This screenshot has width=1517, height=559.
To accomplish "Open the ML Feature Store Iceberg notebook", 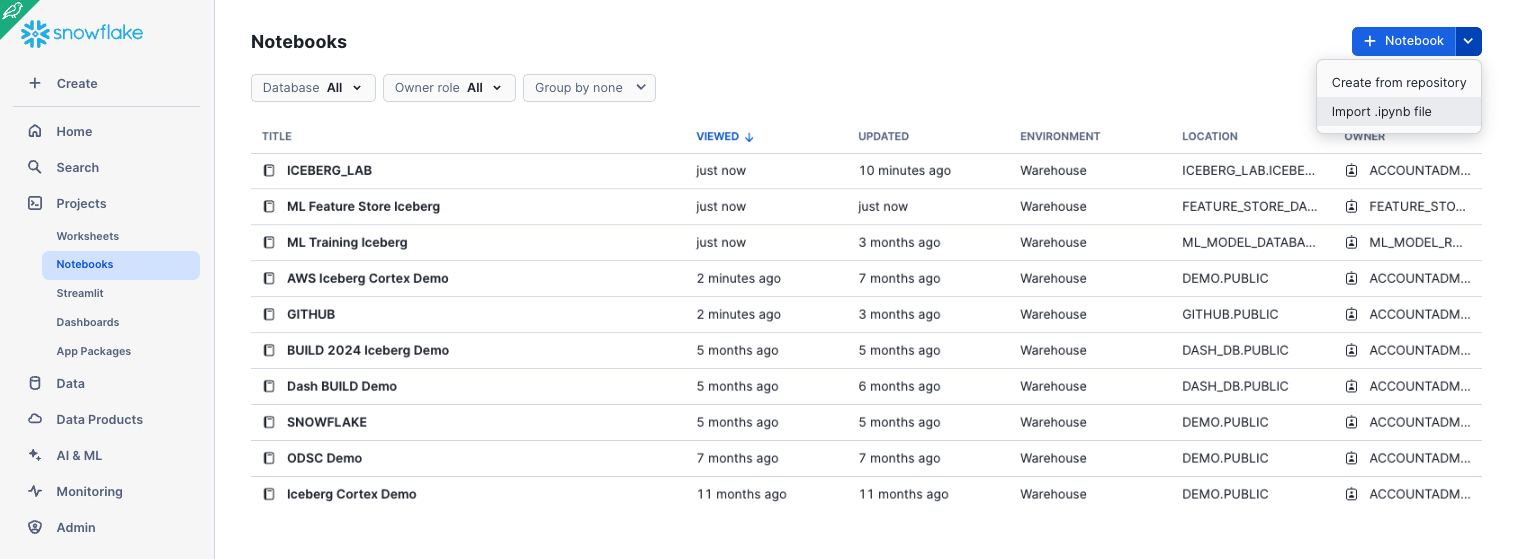I will (363, 207).
